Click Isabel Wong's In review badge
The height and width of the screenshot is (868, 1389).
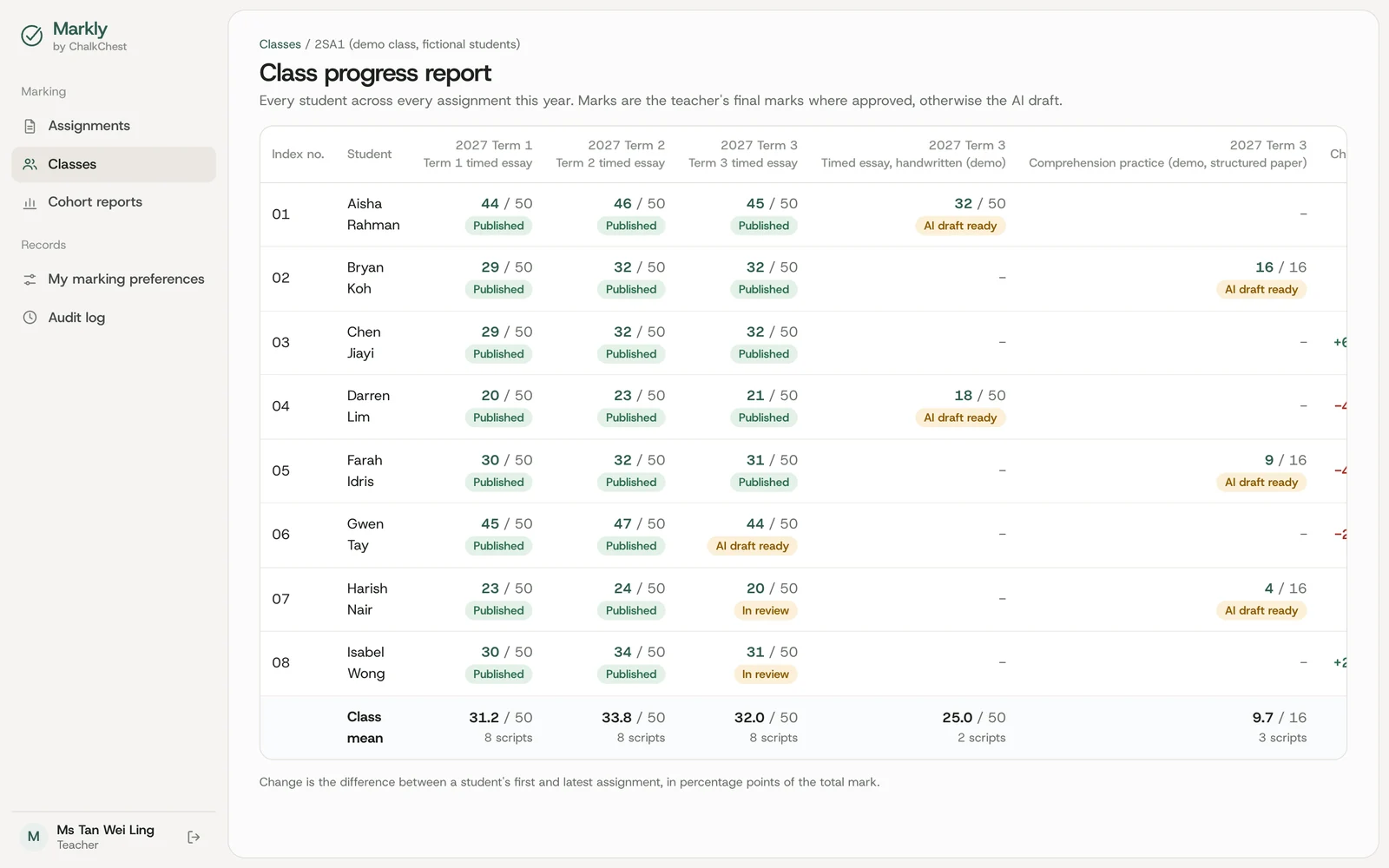tap(765, 674)
